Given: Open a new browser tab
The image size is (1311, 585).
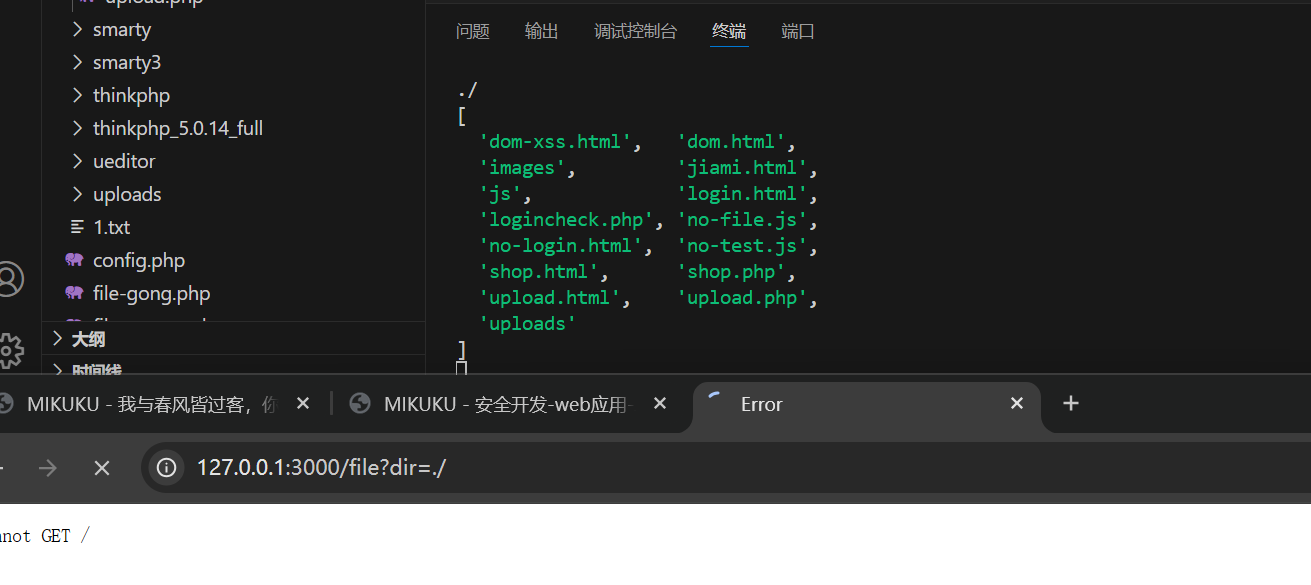Looking at the screenshot, I should [x=1071, y=403].
